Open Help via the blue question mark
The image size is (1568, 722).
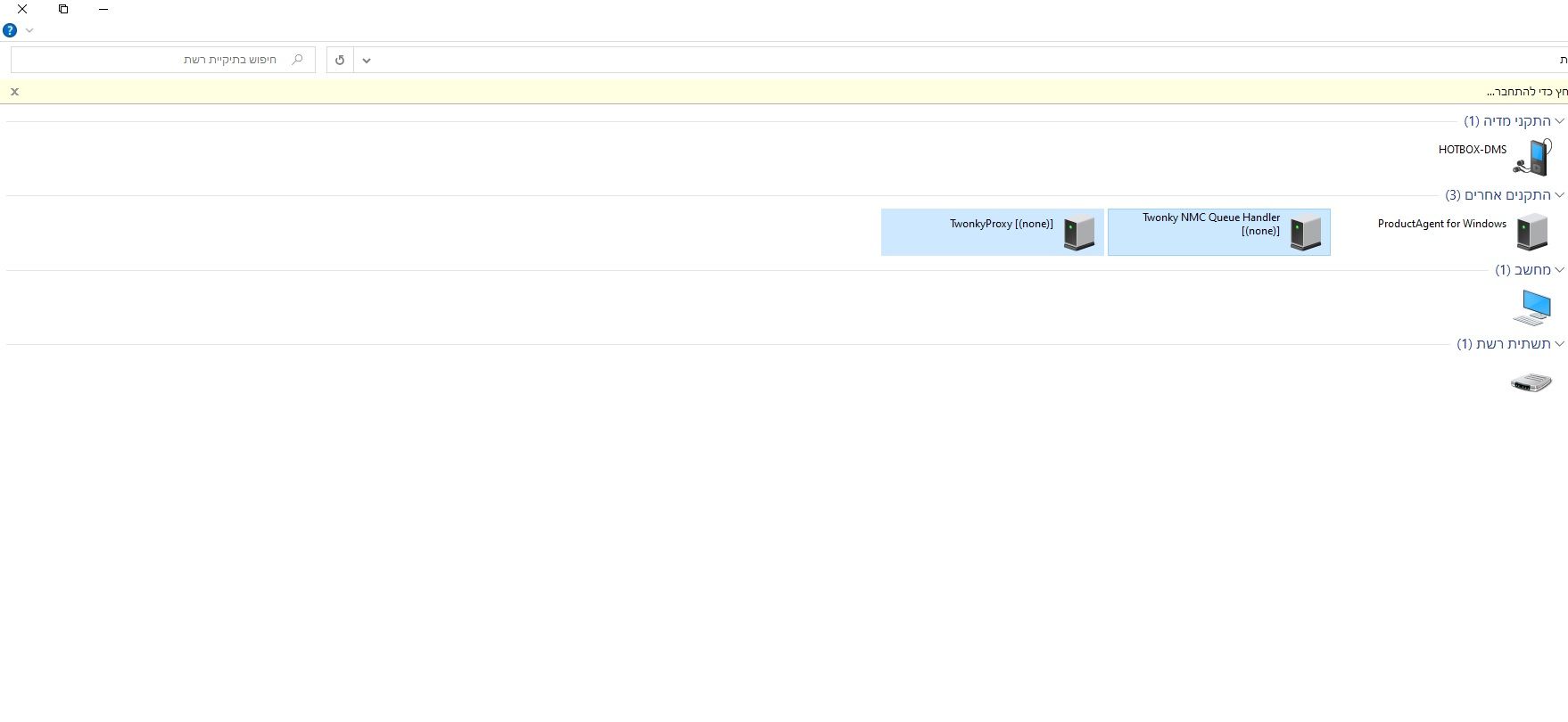click(10, 30)
